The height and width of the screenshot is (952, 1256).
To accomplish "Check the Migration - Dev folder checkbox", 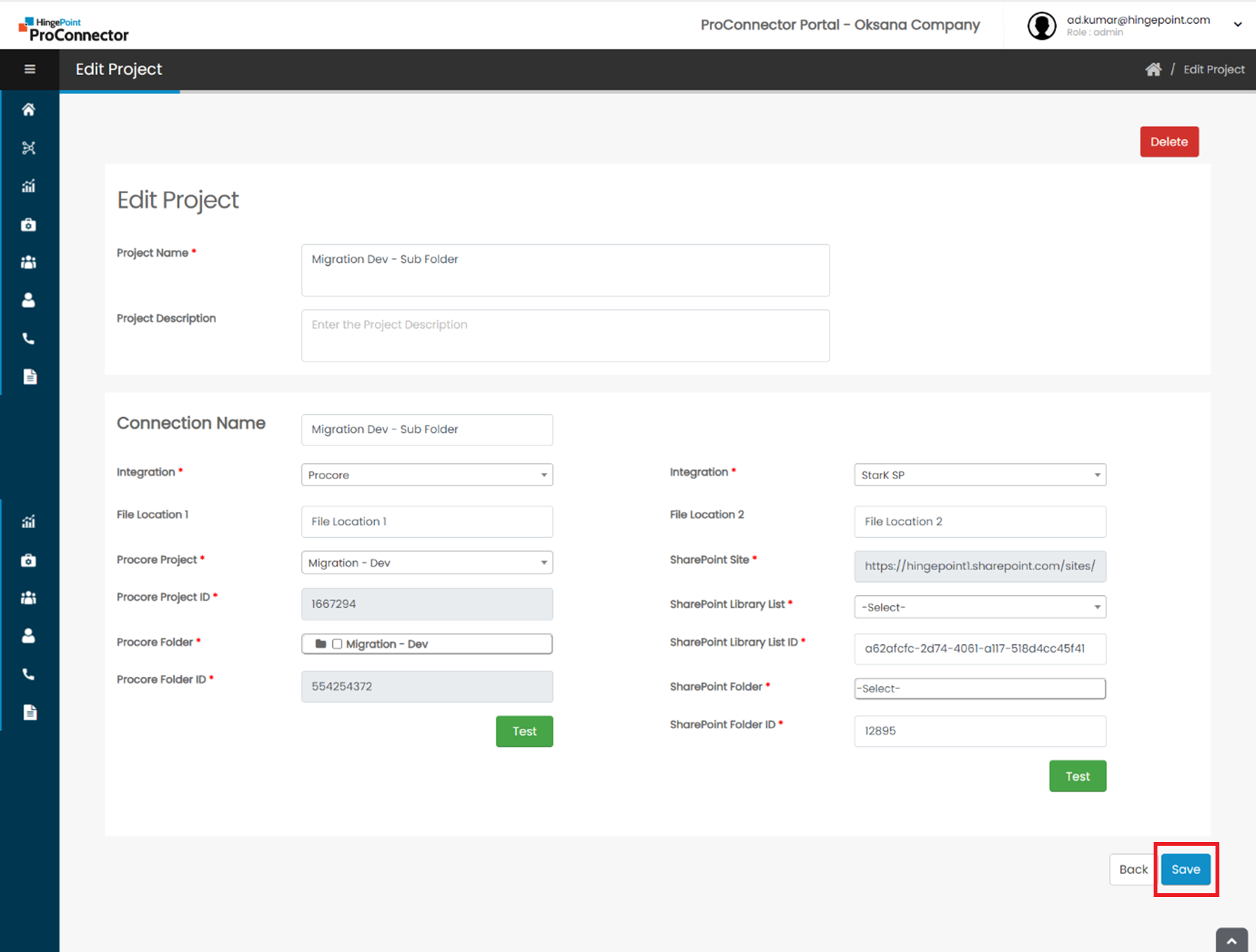I will click(337, 644).
